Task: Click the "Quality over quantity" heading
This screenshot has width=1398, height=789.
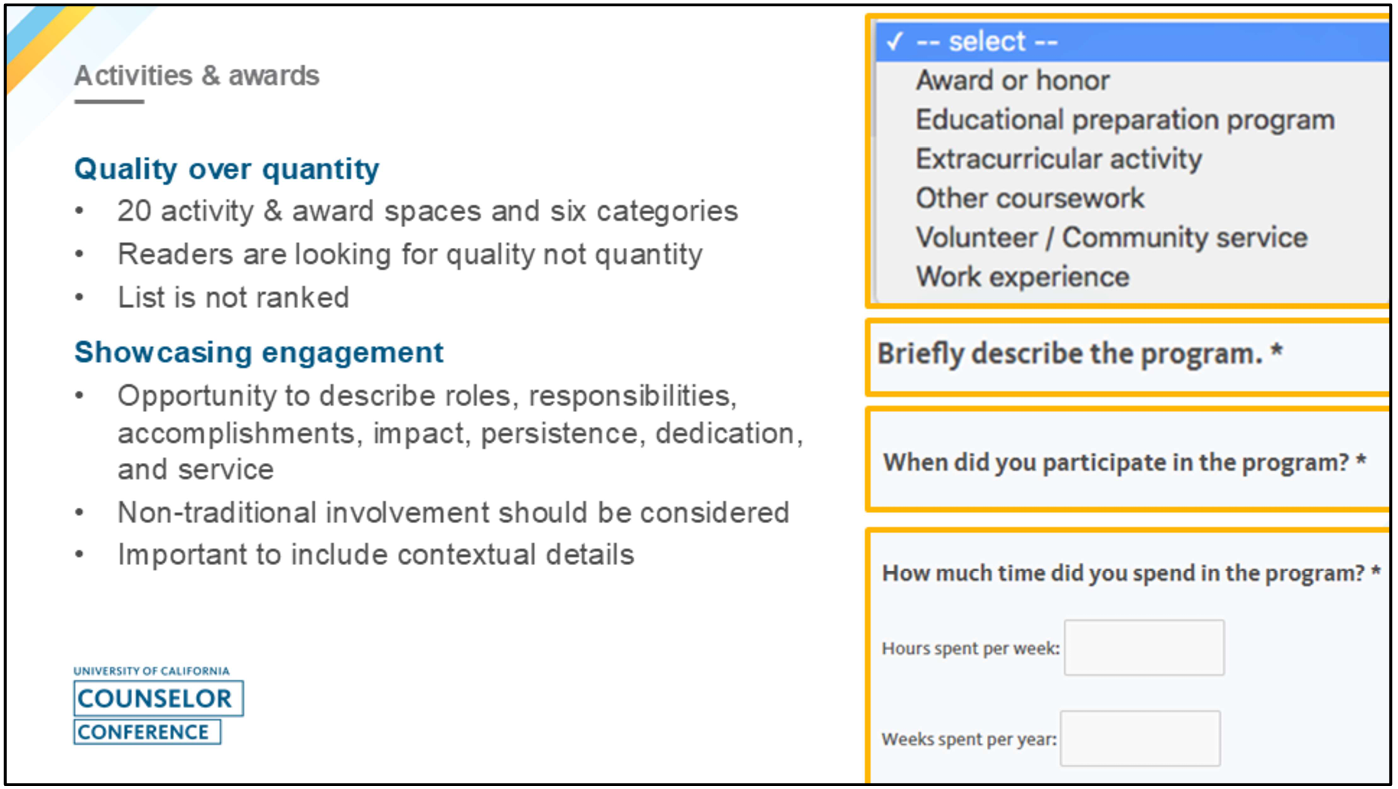Action: [226, 169]
